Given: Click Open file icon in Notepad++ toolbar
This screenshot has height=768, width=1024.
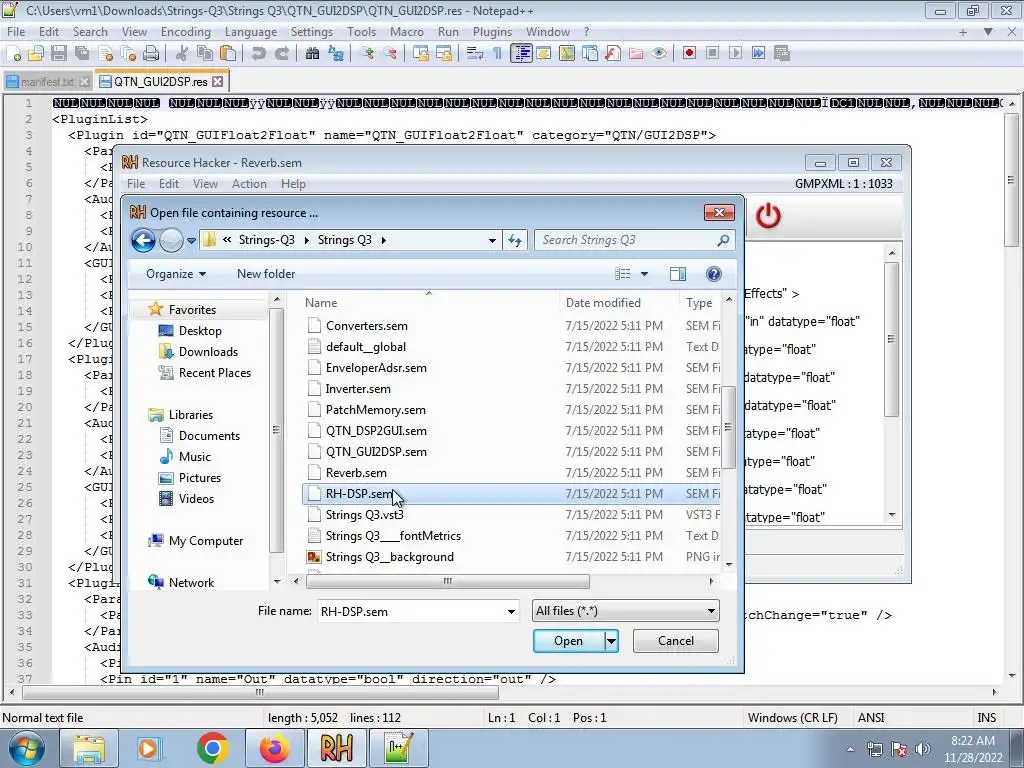Looking at the screenshot, I should coord(36,54).
